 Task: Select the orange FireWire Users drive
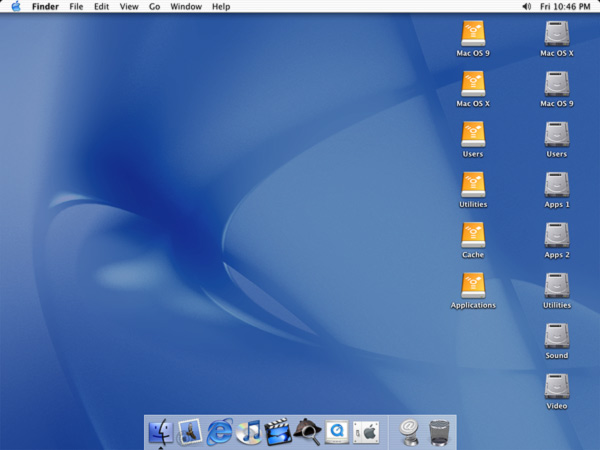point(473,134)
